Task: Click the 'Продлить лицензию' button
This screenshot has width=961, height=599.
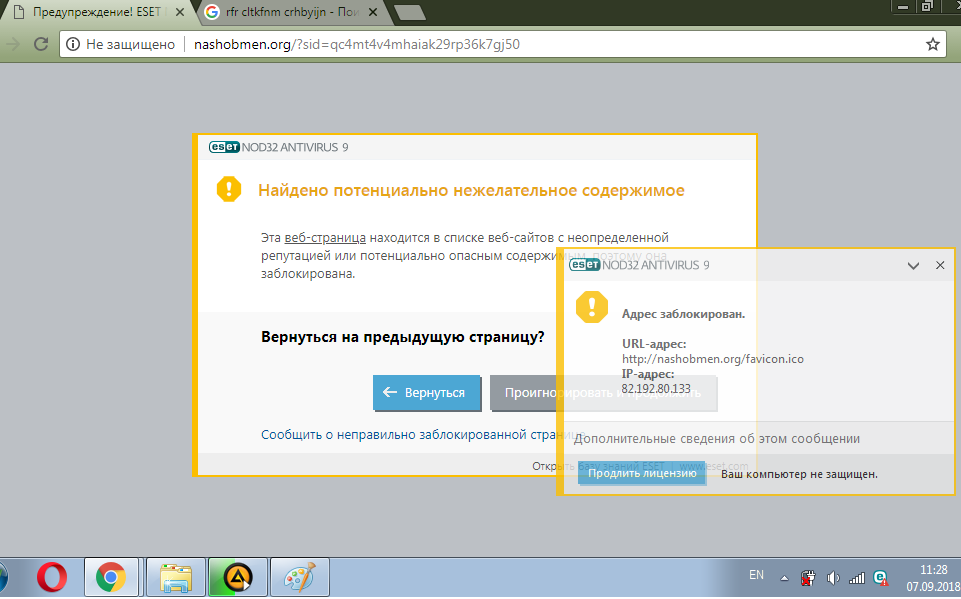Action: [x=642, y=474]
